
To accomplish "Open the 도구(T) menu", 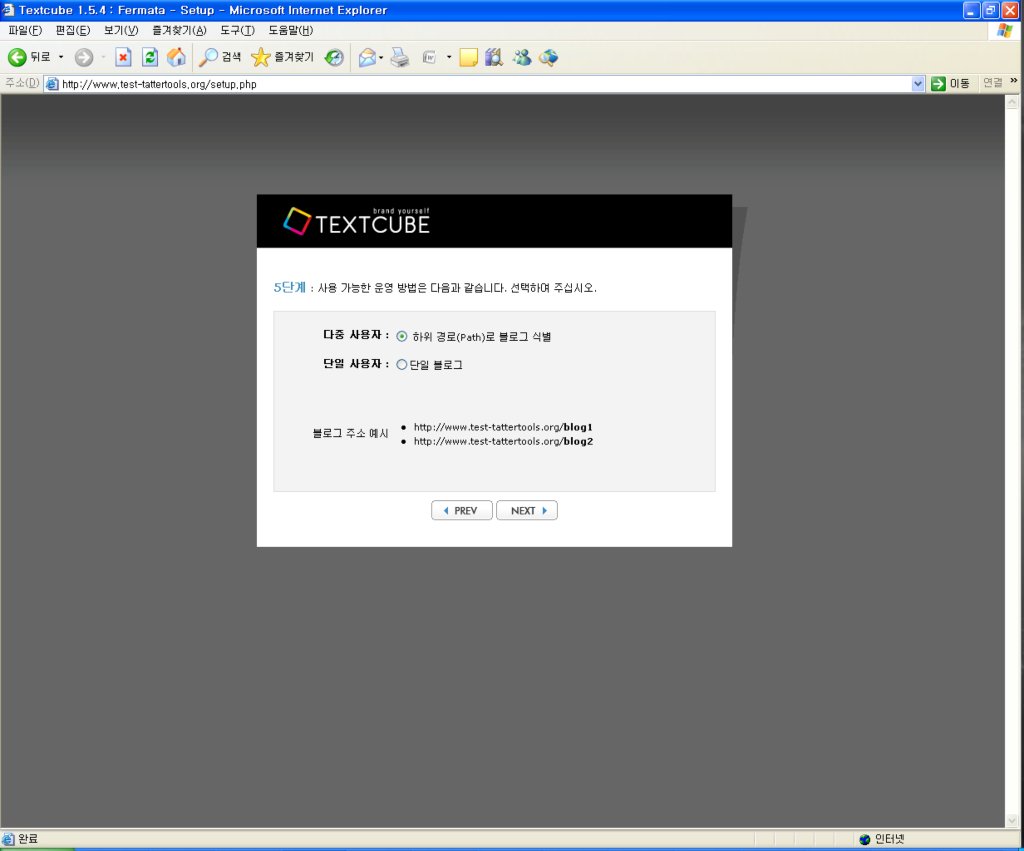I will point(237,30).
